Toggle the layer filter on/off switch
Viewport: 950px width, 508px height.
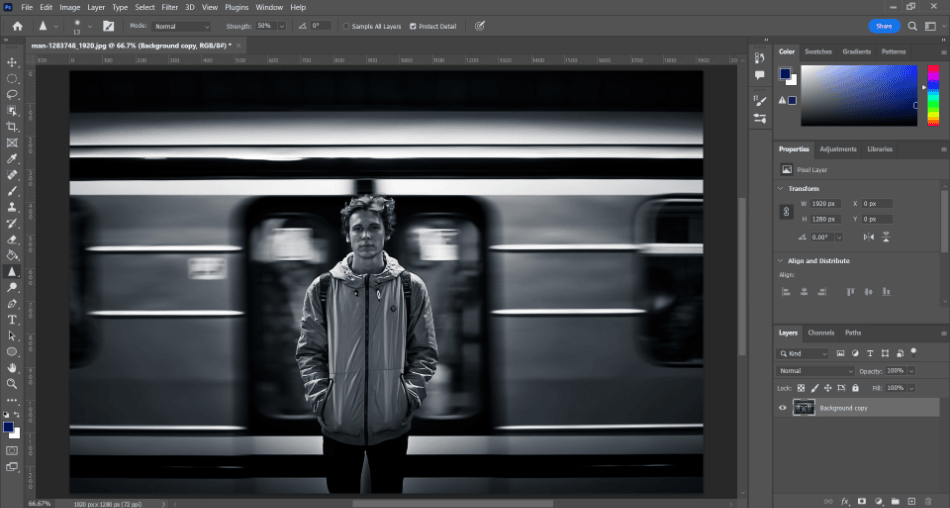914,352
